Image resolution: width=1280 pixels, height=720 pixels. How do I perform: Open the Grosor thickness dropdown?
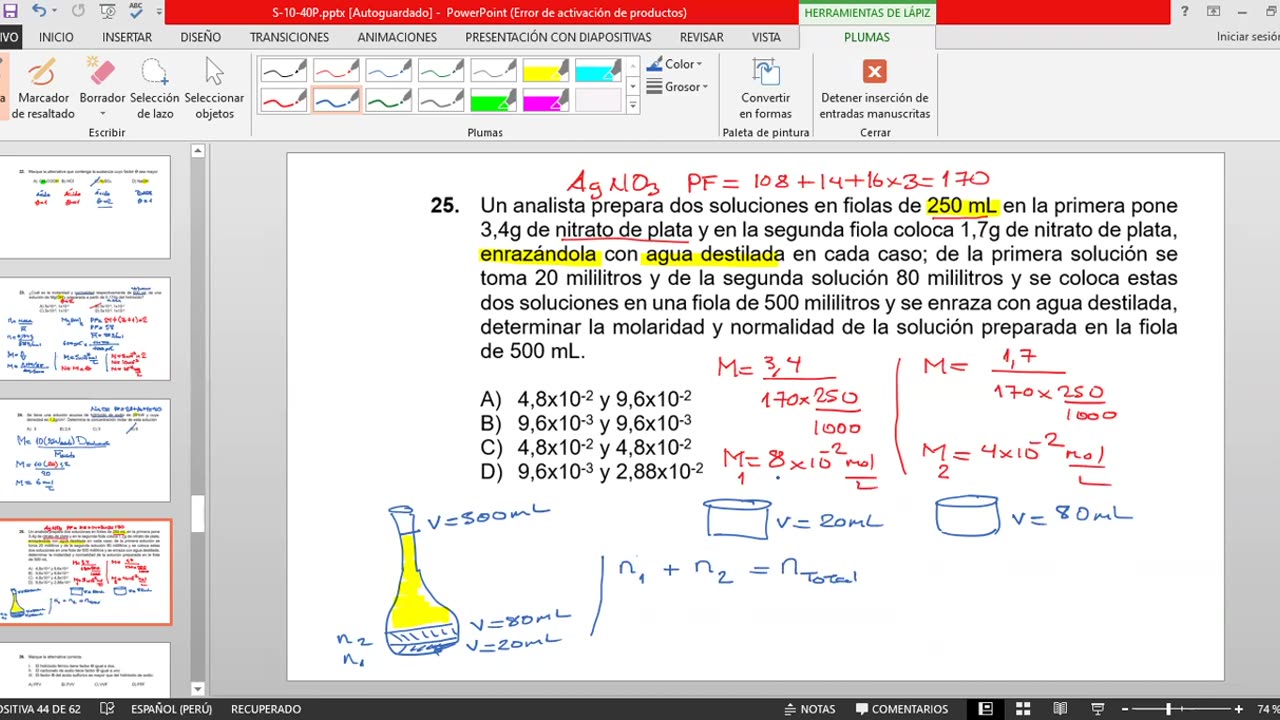coord(678,87)
